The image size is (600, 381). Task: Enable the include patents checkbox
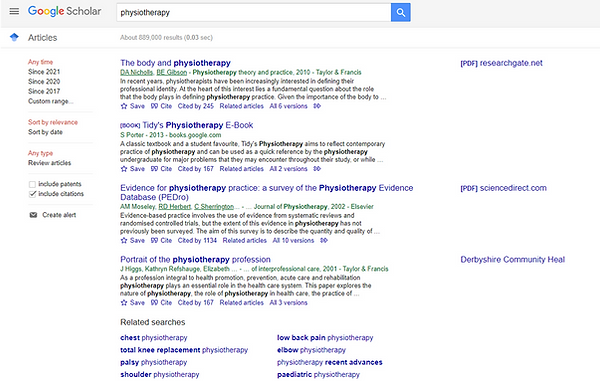[33, 184]
